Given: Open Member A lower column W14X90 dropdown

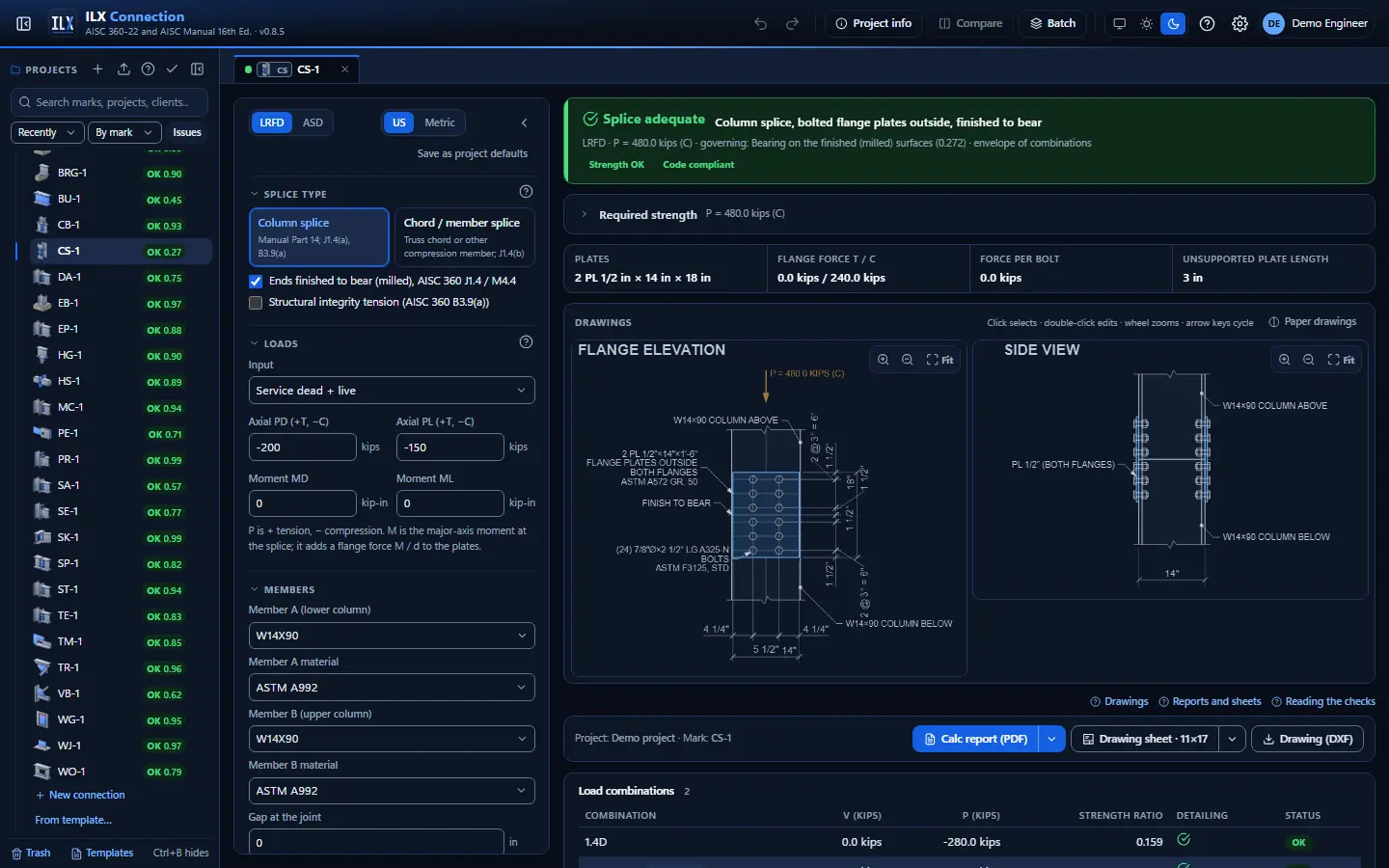Looking at the screenshot, I should 392,636.
